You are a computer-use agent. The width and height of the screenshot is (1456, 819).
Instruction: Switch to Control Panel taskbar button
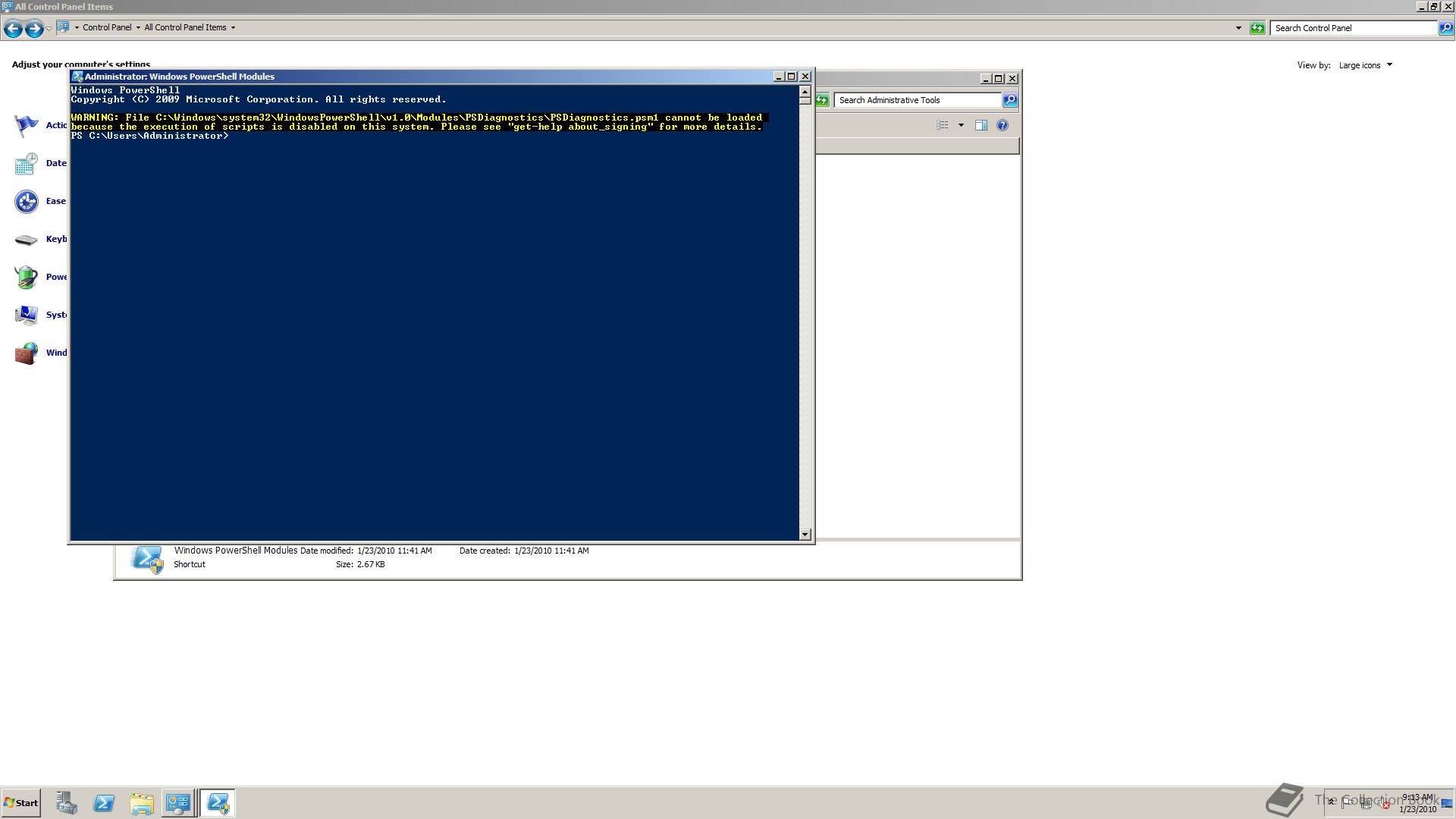(x=178, y=803)
